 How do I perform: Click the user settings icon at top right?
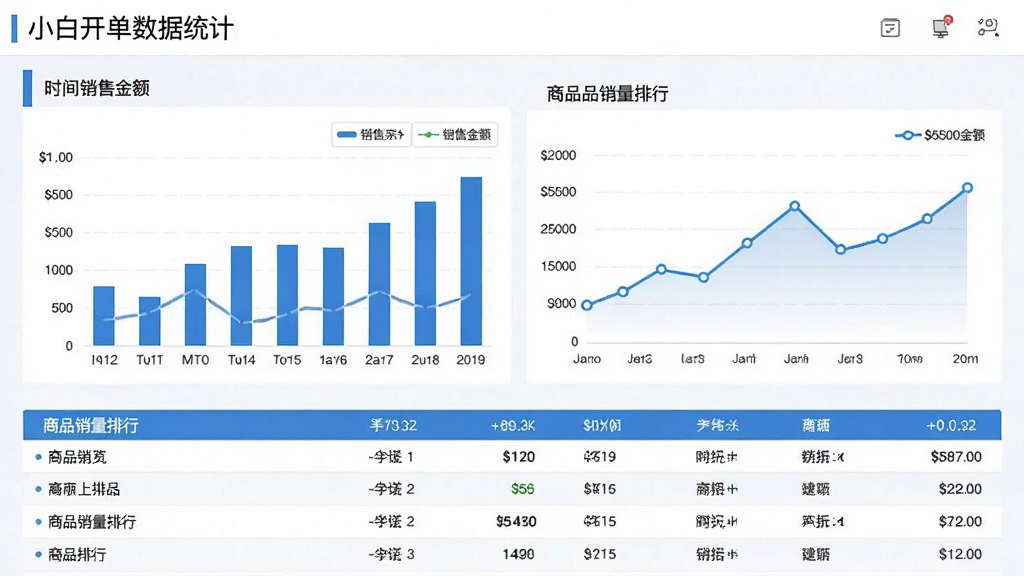(988, 27)
